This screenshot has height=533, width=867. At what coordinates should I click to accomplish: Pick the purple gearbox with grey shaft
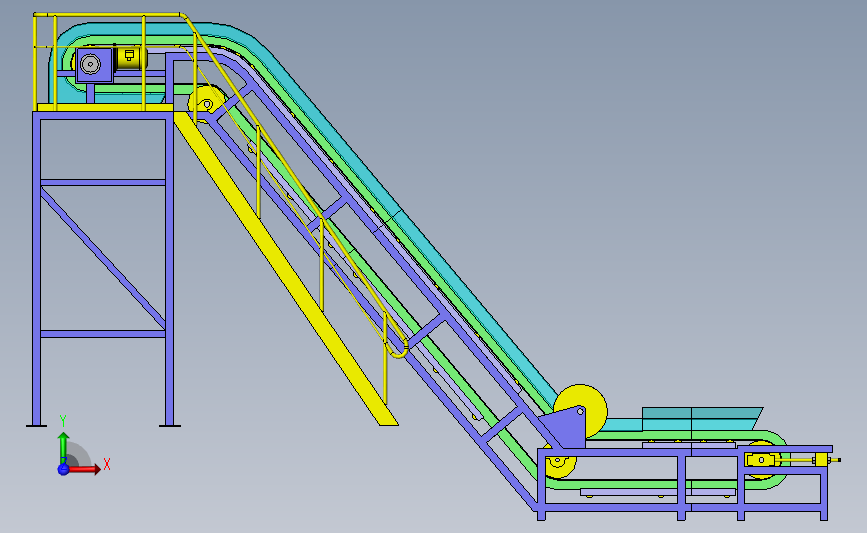click(x=94, y=65)
